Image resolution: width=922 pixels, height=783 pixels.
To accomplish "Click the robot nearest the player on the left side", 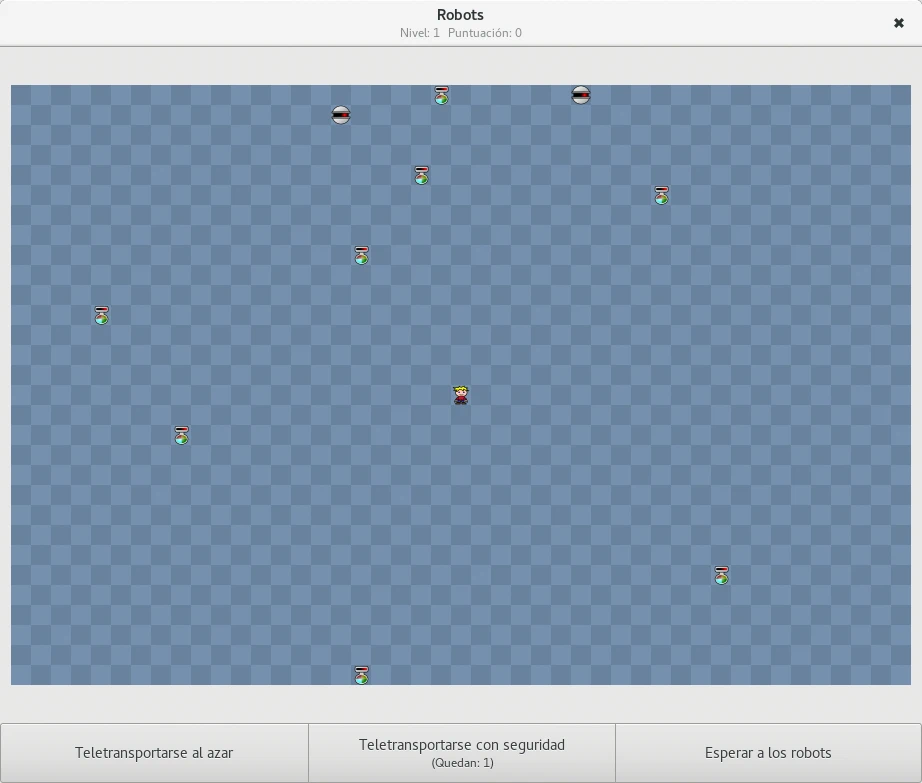I will pyautogui.click(x=181, y=435).
